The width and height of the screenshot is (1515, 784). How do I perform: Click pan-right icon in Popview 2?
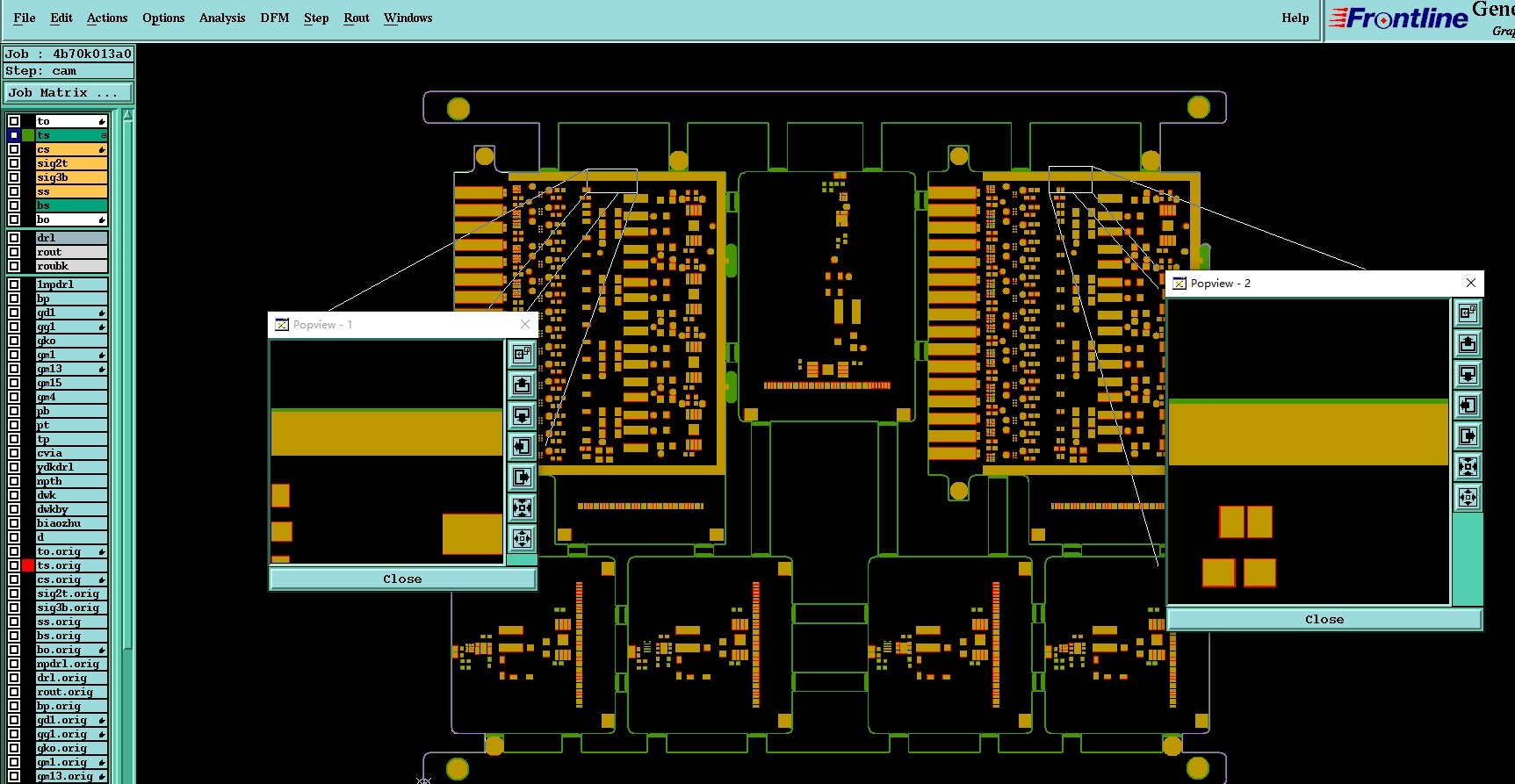(1468, 435)
